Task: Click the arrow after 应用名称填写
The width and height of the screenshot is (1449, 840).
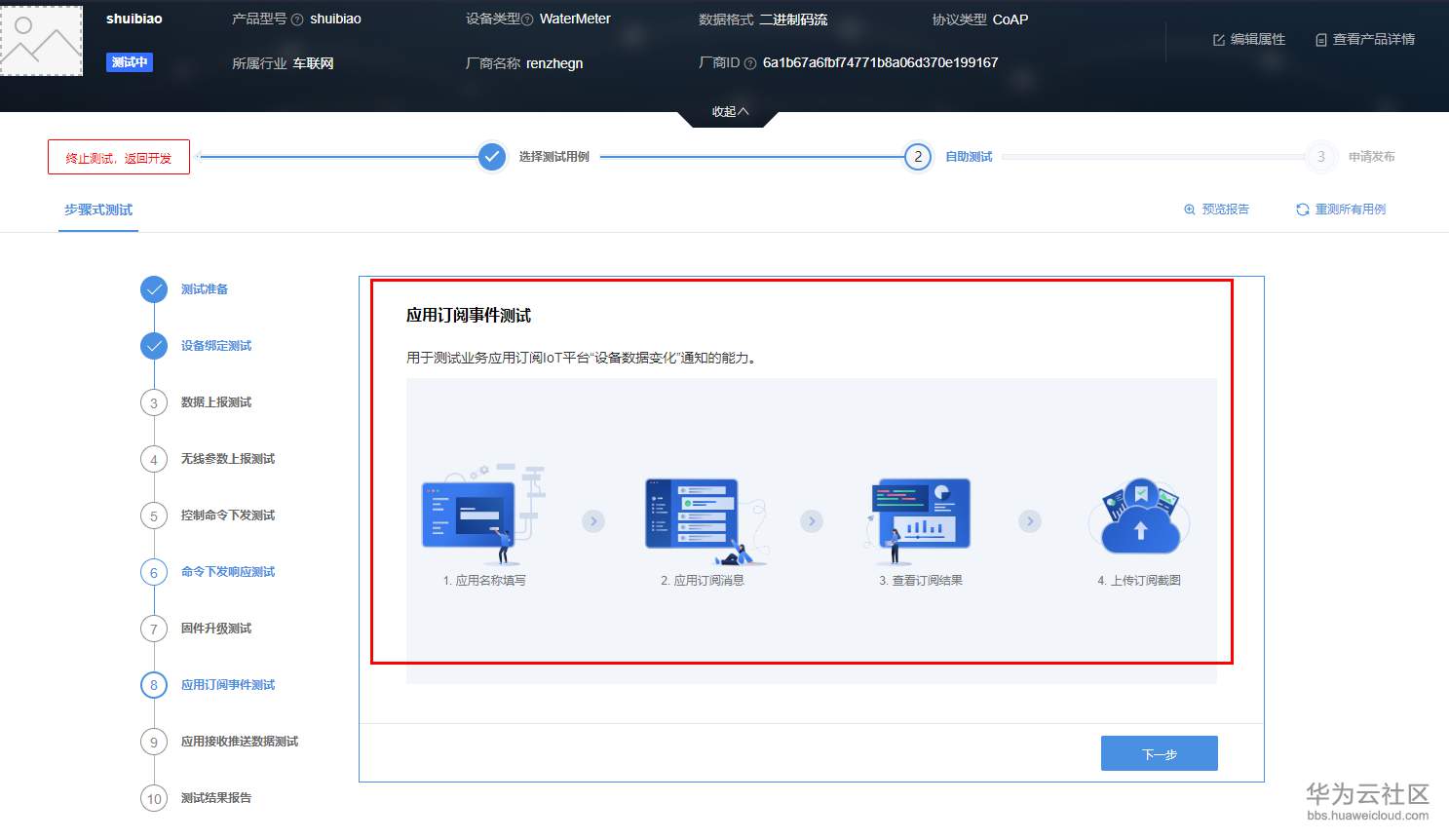Action: click(x=593, y=521)
